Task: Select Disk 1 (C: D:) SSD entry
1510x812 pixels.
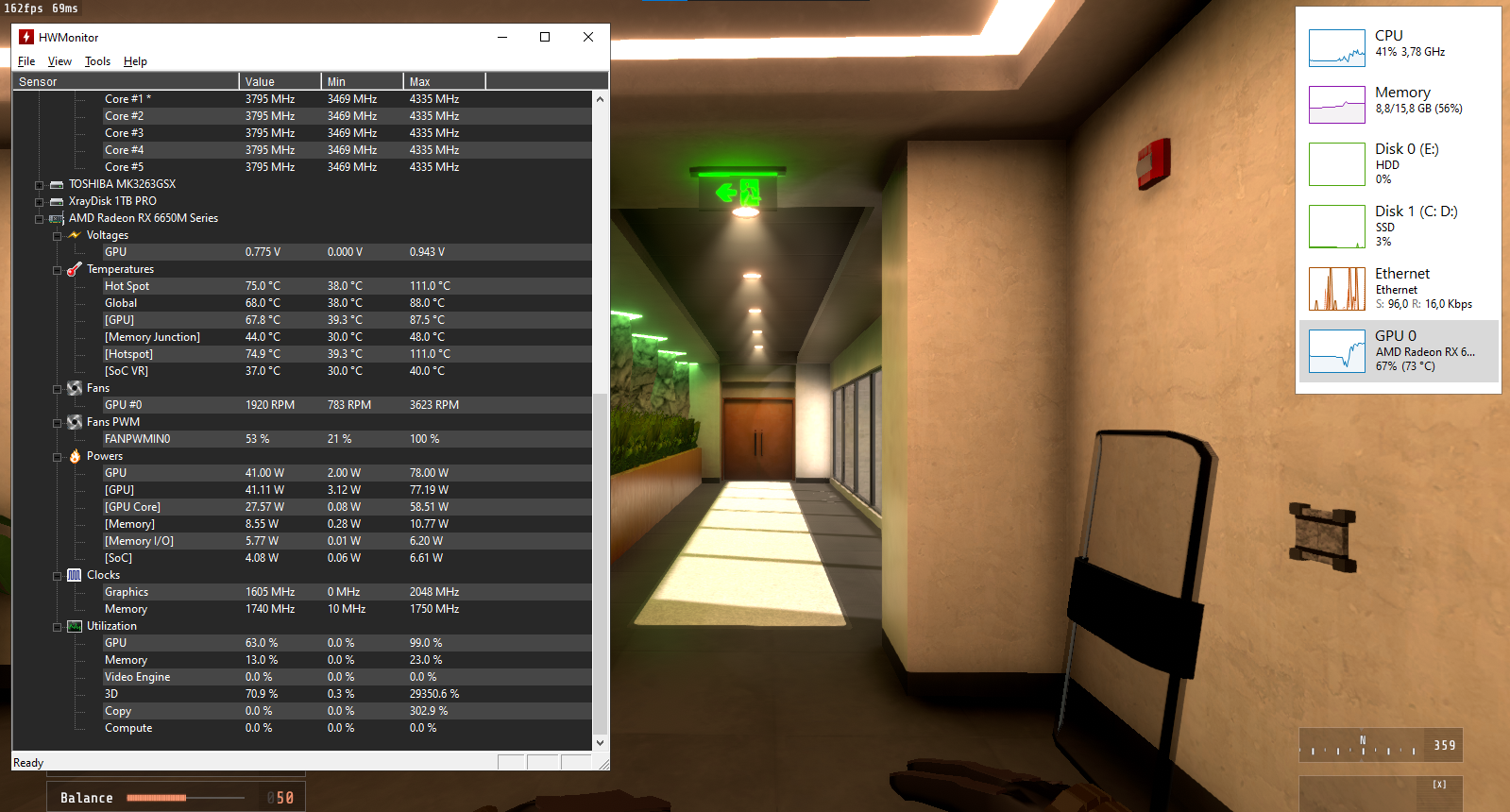Action: 1399,226
